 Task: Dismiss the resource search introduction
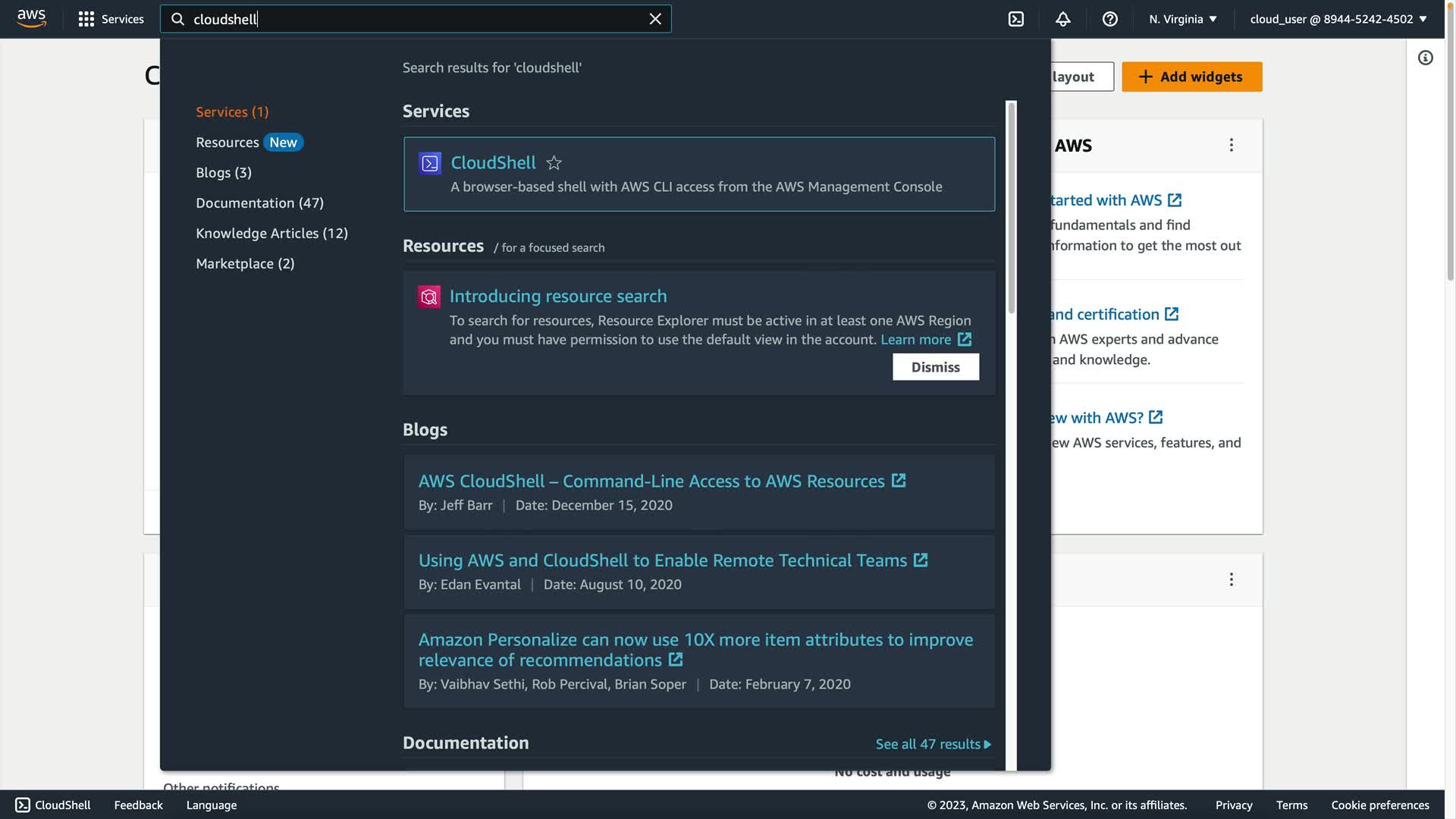pyautogui.click(x=935, y=367)
